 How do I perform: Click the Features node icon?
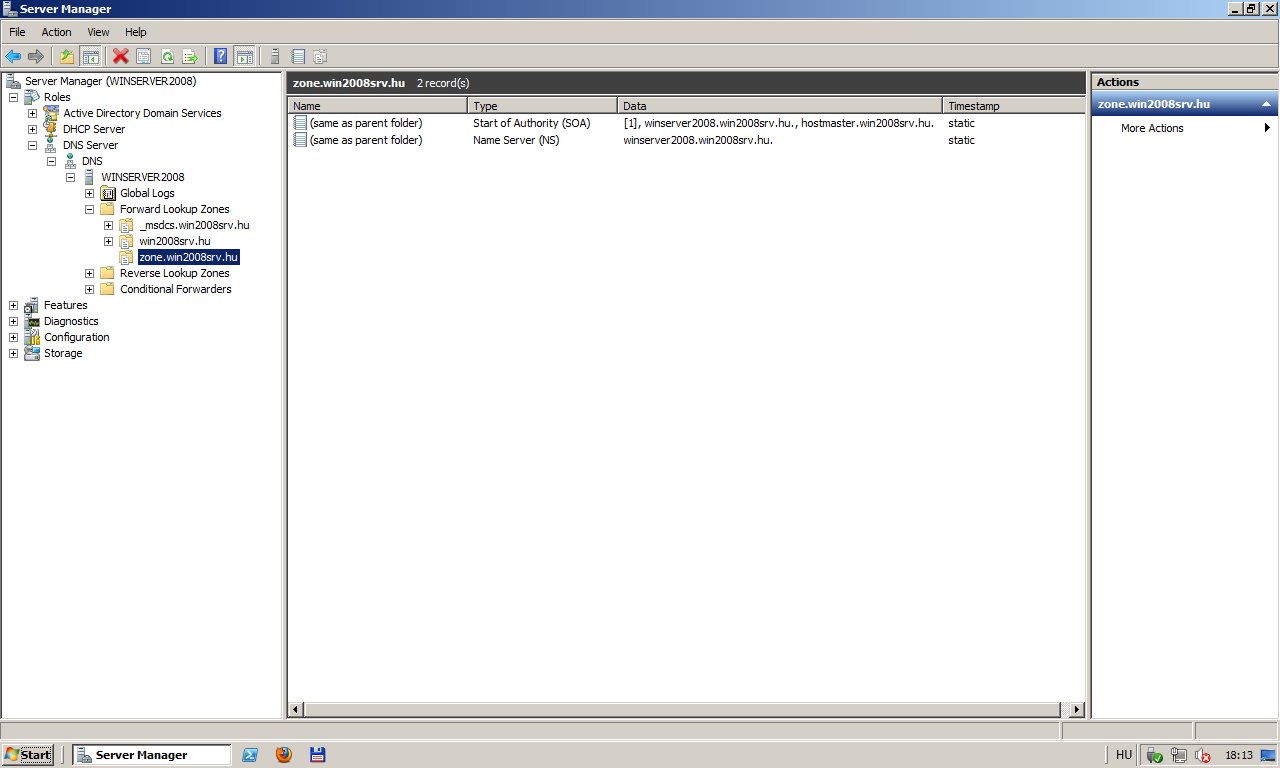tap(32, 305)
